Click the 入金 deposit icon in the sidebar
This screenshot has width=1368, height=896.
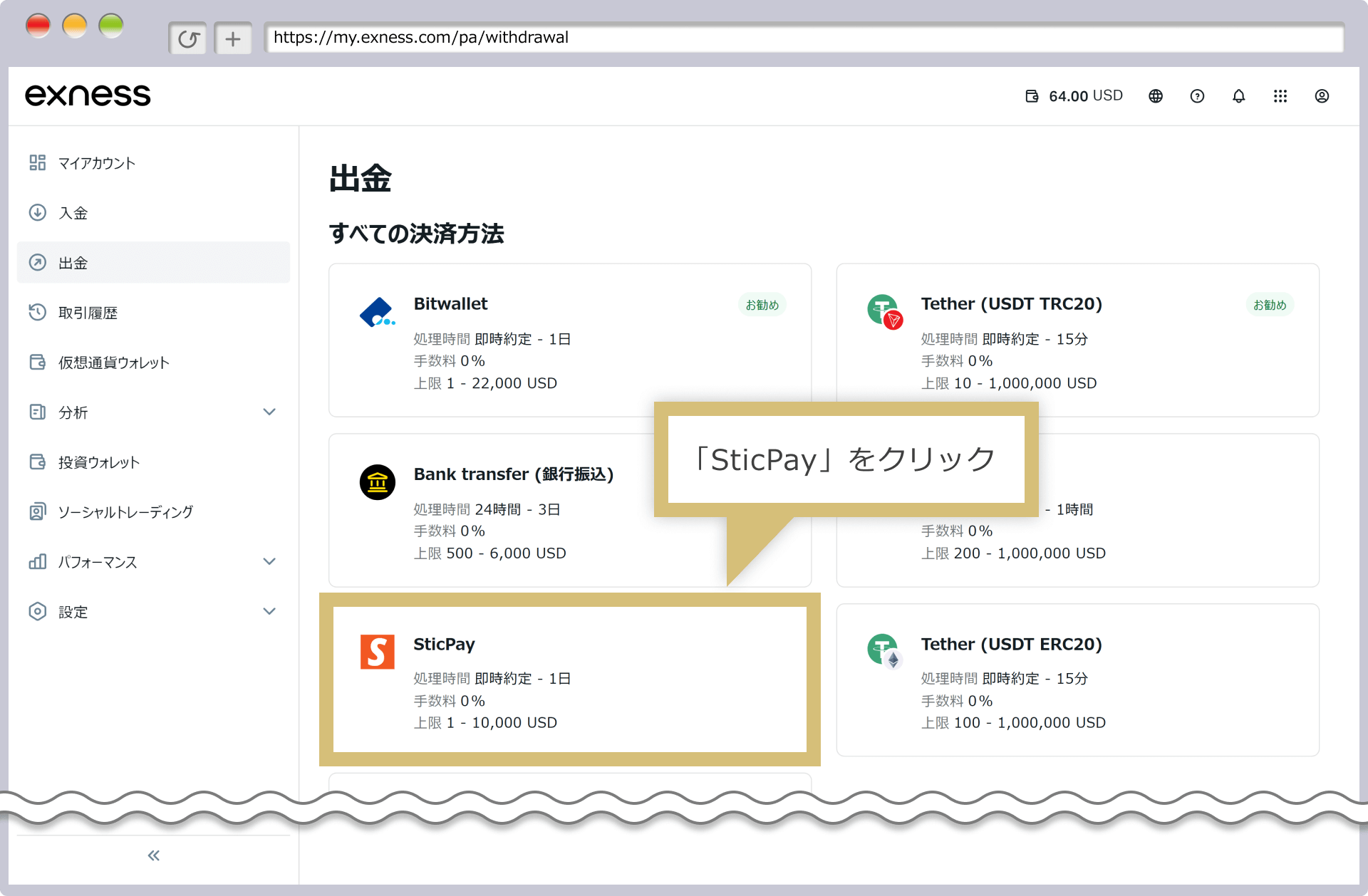[38, 212]
